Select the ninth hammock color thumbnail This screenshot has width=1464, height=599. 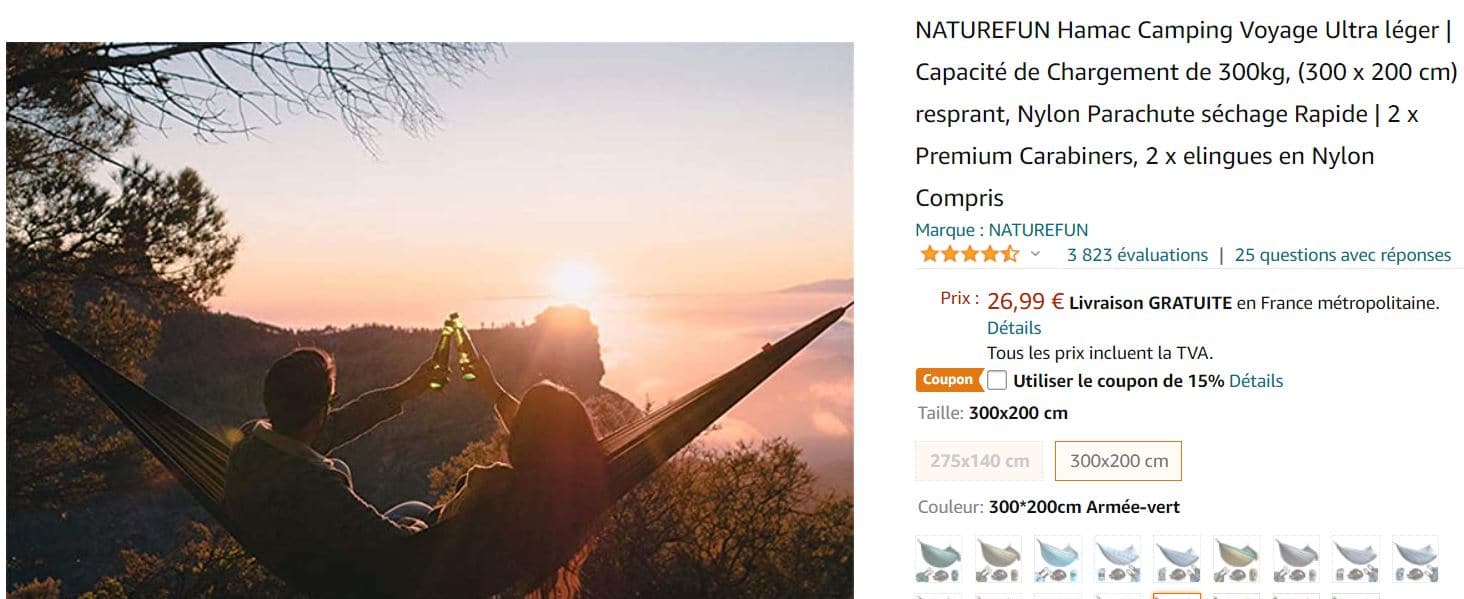pos(1415,559)
